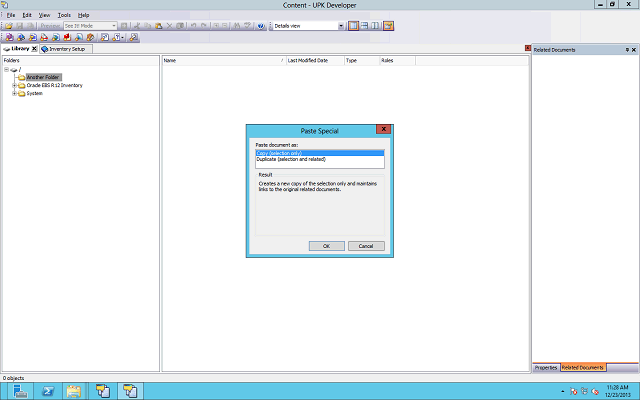
Task: Expand the System folder node
Action: pos(14,93)
